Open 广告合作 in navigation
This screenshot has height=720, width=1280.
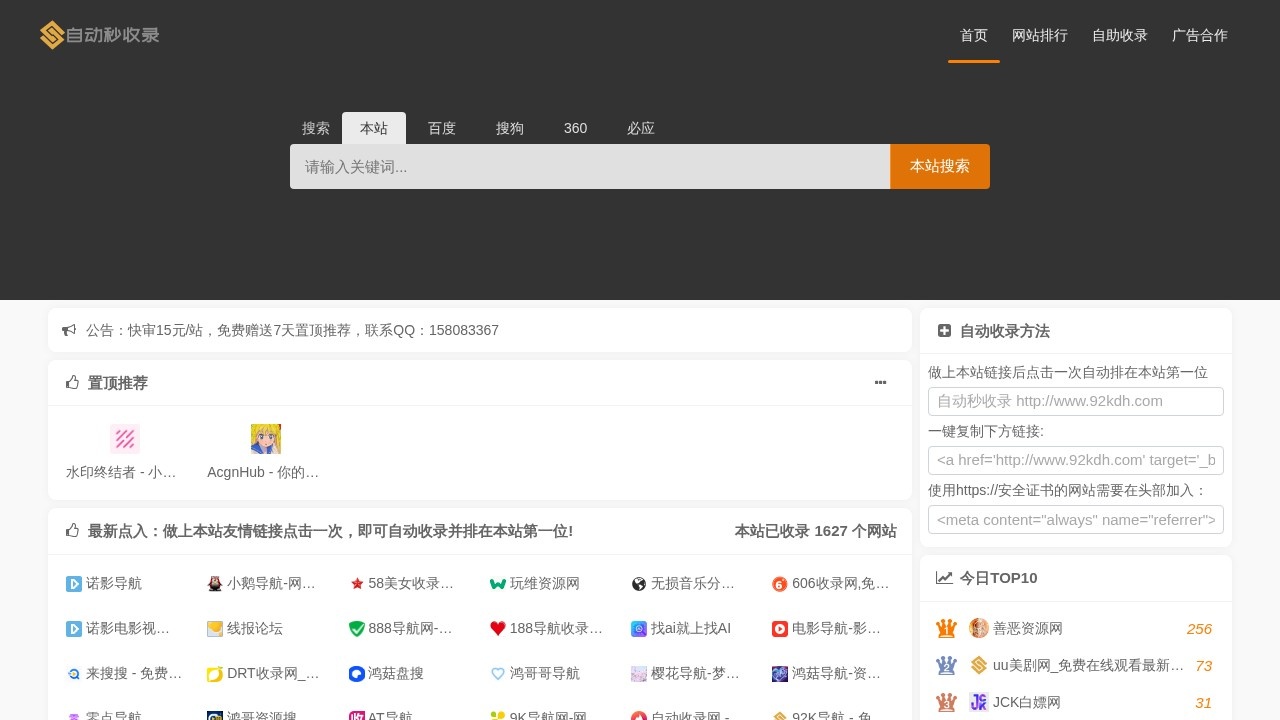[x=1200, y=35]
